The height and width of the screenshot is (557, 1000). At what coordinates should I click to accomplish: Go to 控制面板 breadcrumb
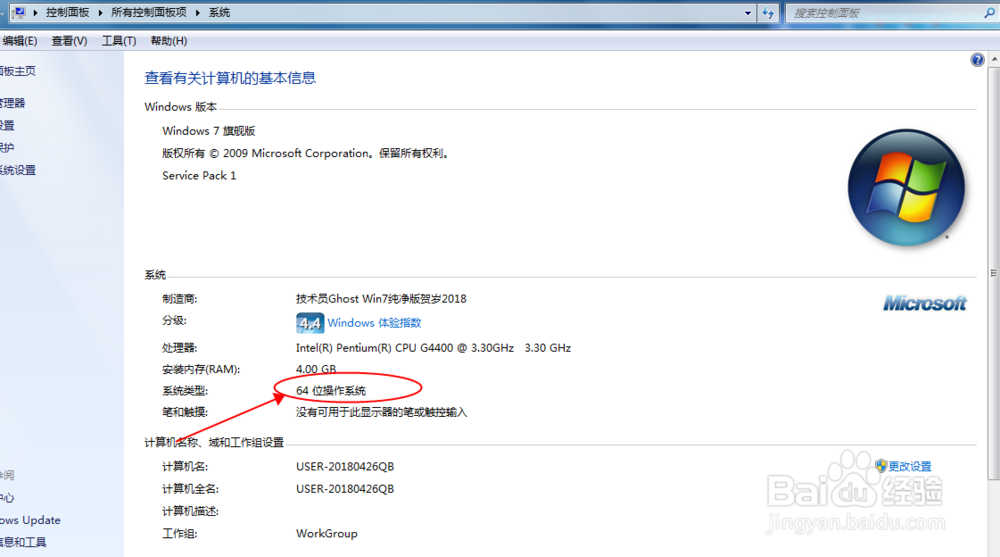68,13
